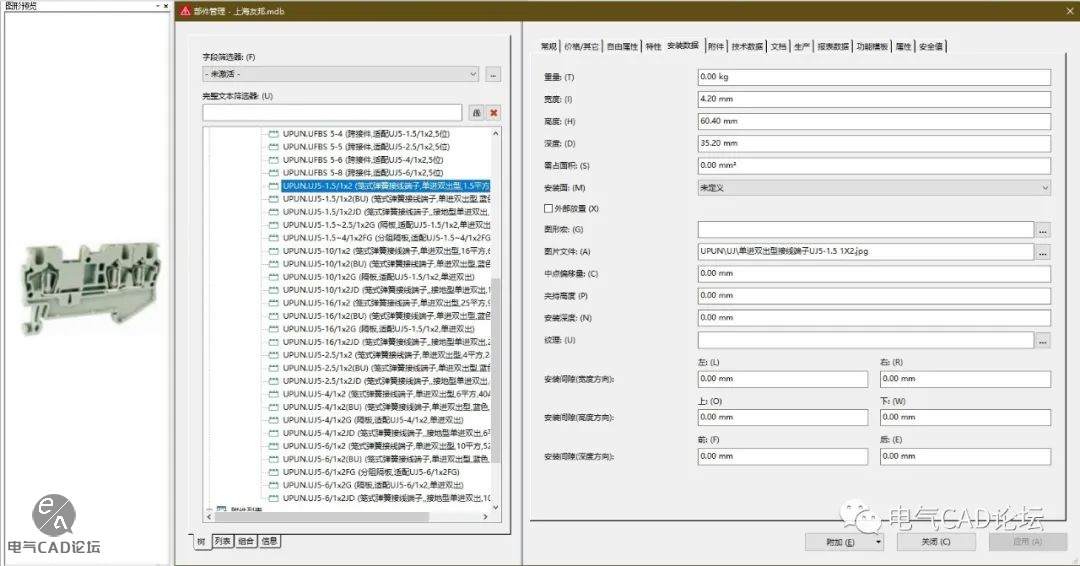Open field filter browse (...) button
The height and width of the screenshot is (566, 1080).
point(493,75)
